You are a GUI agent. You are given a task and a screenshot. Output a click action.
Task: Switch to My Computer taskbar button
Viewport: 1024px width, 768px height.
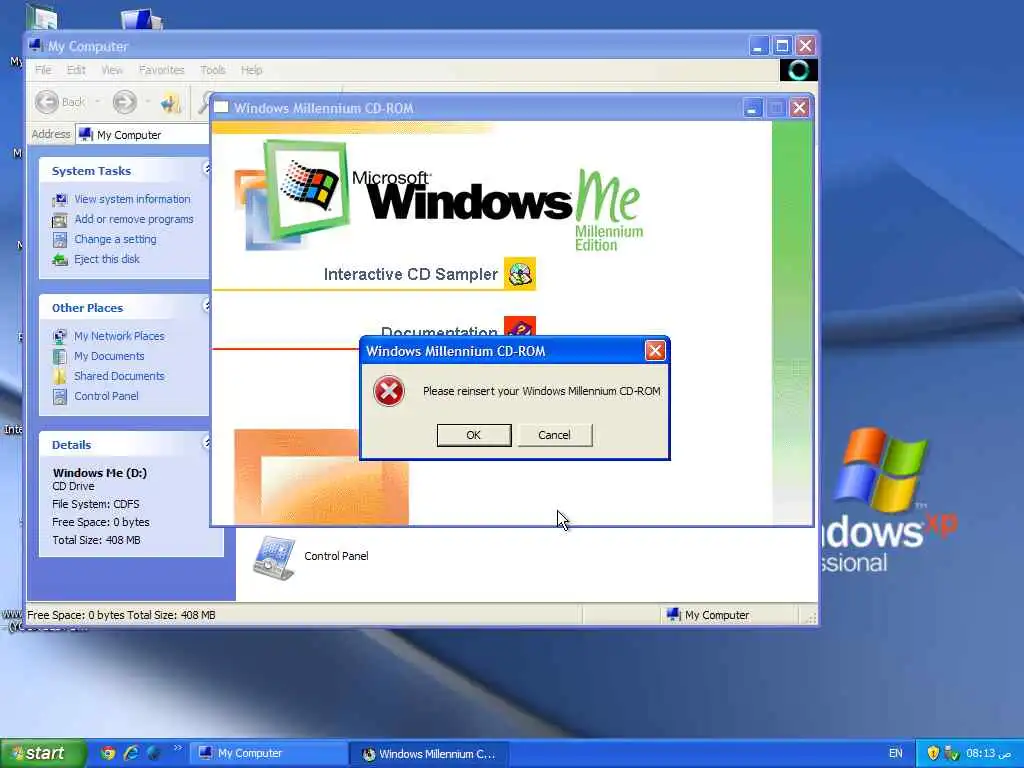pos(268,753)
